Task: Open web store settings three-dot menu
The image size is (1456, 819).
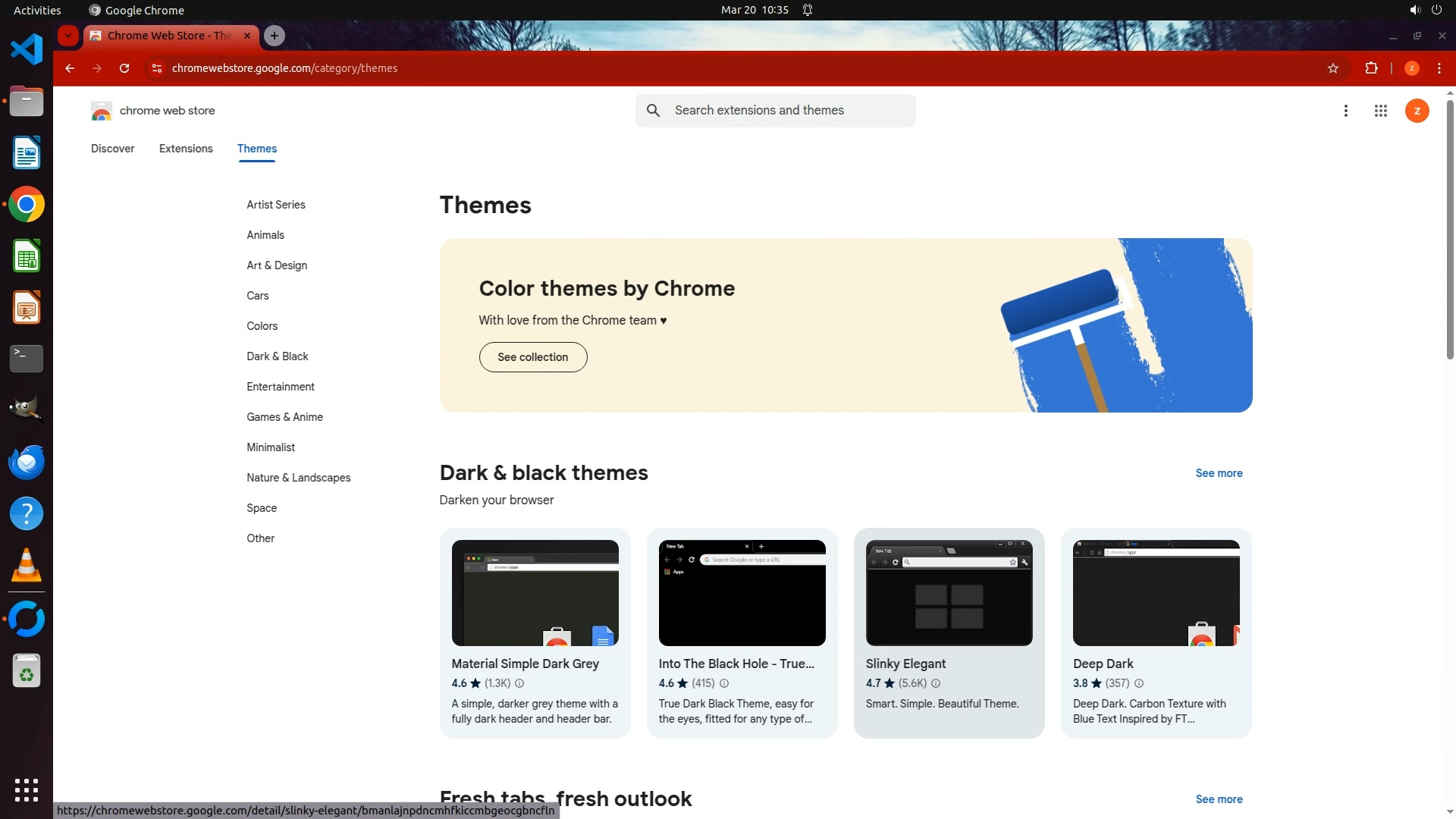Action: pos(1345,111)
